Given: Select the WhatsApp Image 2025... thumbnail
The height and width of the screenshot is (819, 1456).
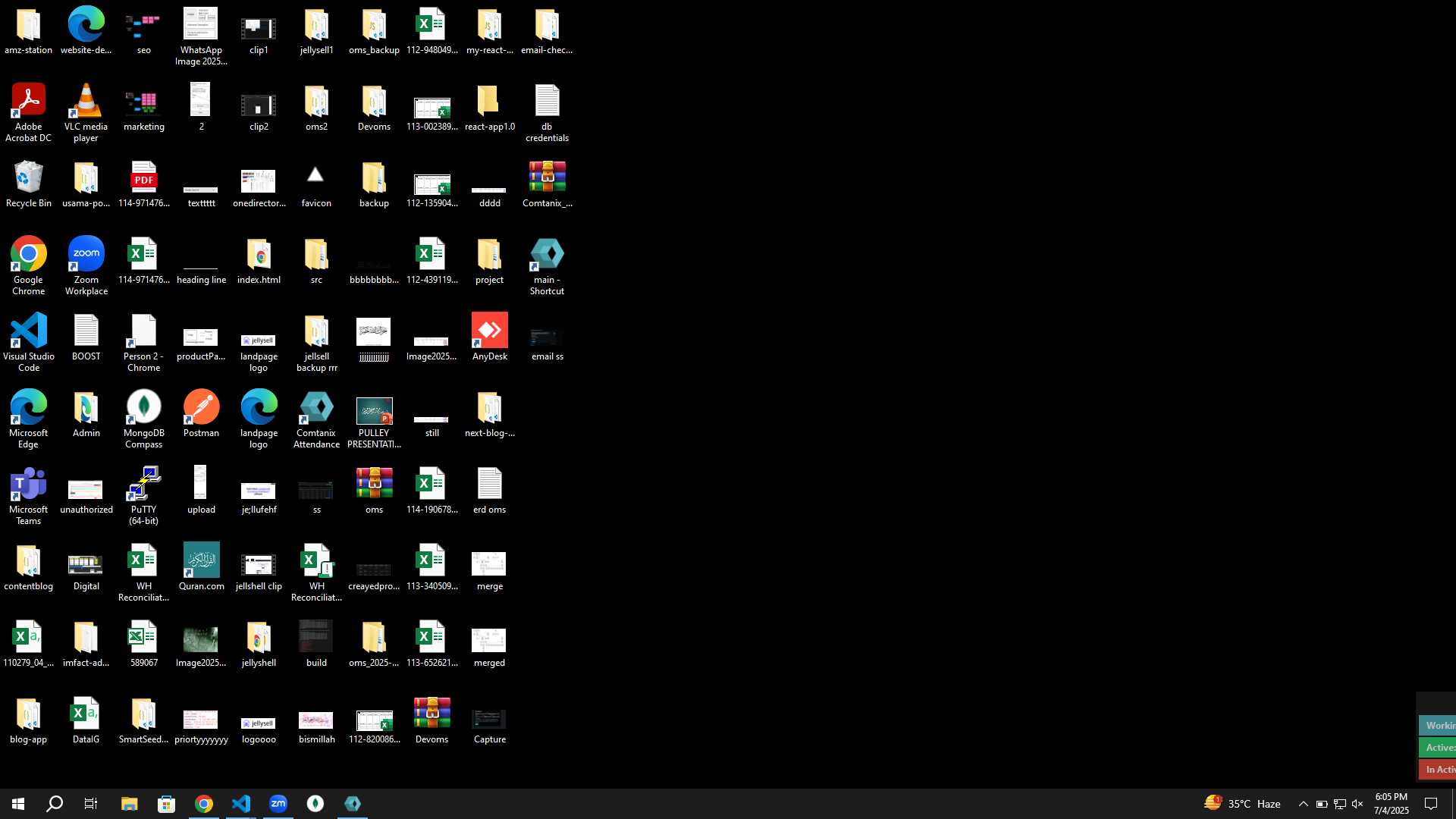Looking at the screenshot, I should coord(201,36).
